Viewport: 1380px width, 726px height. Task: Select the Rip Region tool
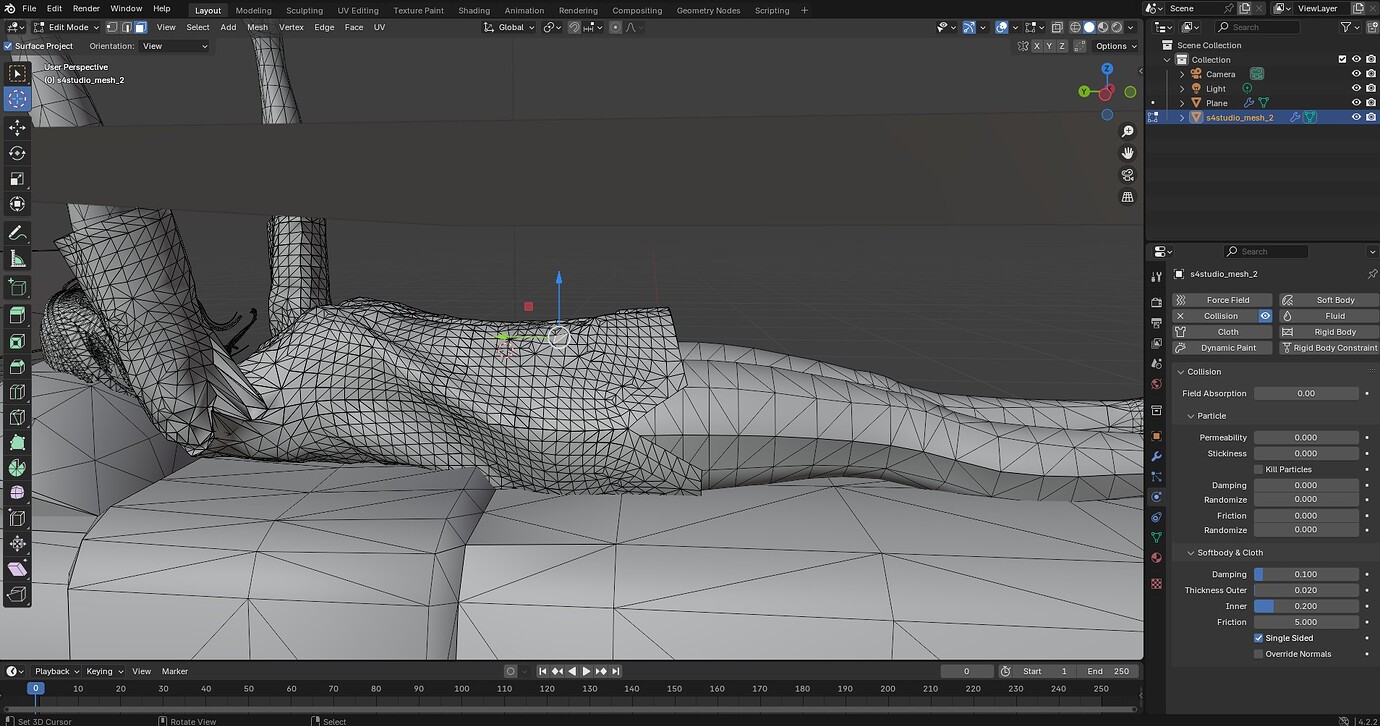point(17,594)
